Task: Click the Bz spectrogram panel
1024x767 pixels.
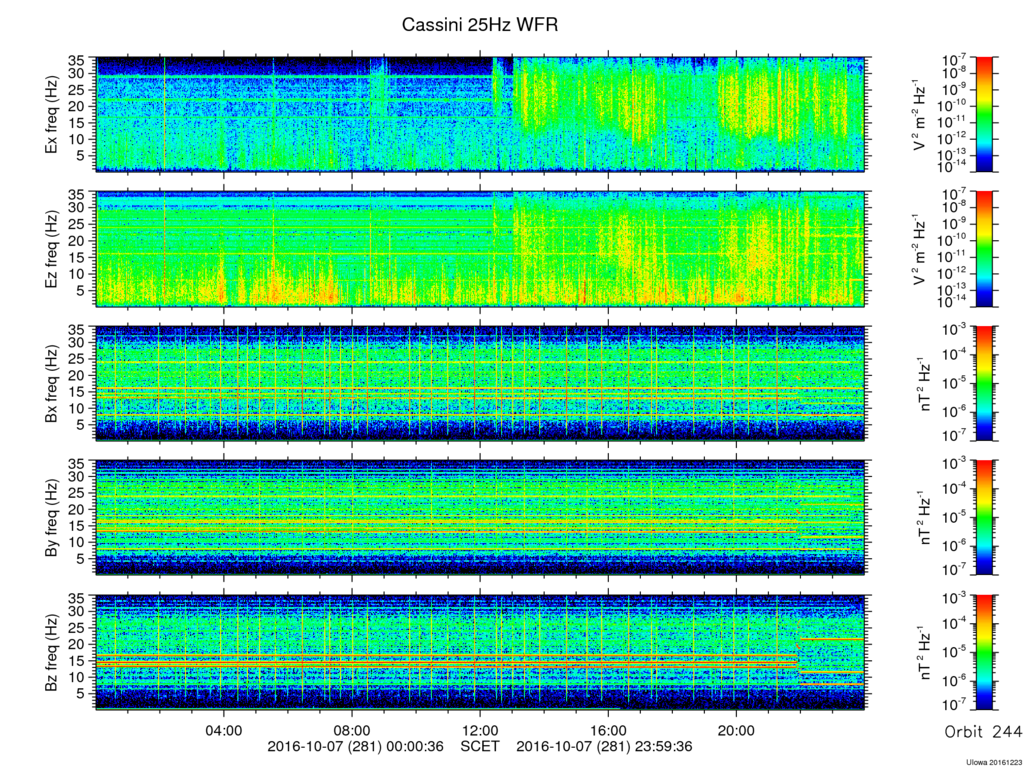Action: 481,652
